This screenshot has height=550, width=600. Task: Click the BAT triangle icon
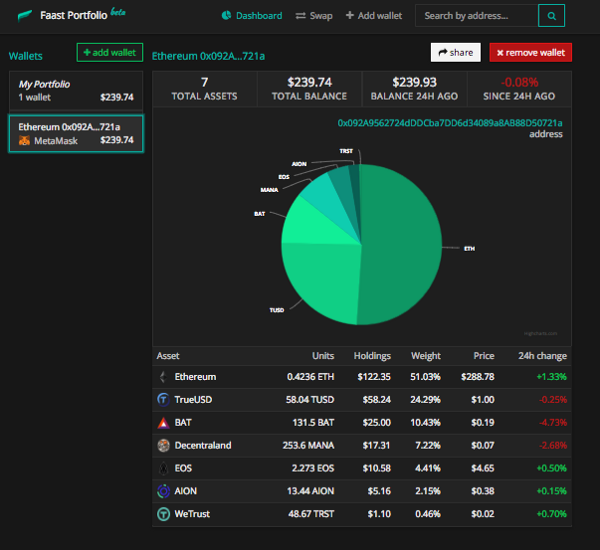click(163, 423)
